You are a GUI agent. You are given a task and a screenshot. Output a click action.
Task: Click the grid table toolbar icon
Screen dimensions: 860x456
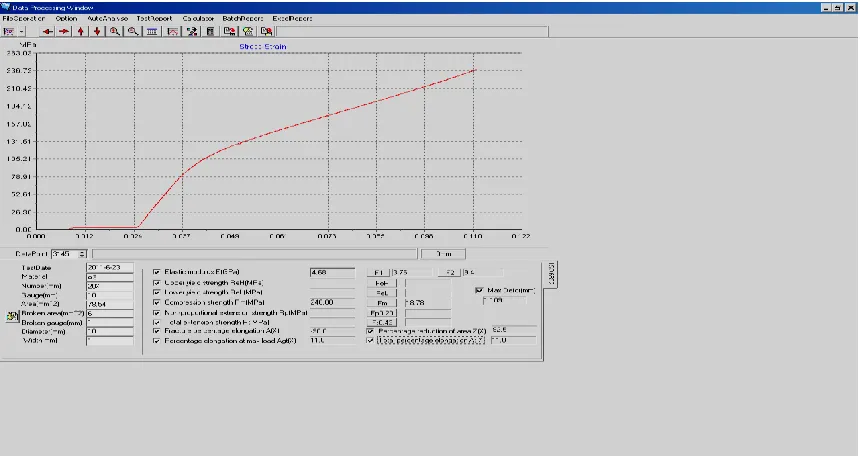click(x=152, y=31)
